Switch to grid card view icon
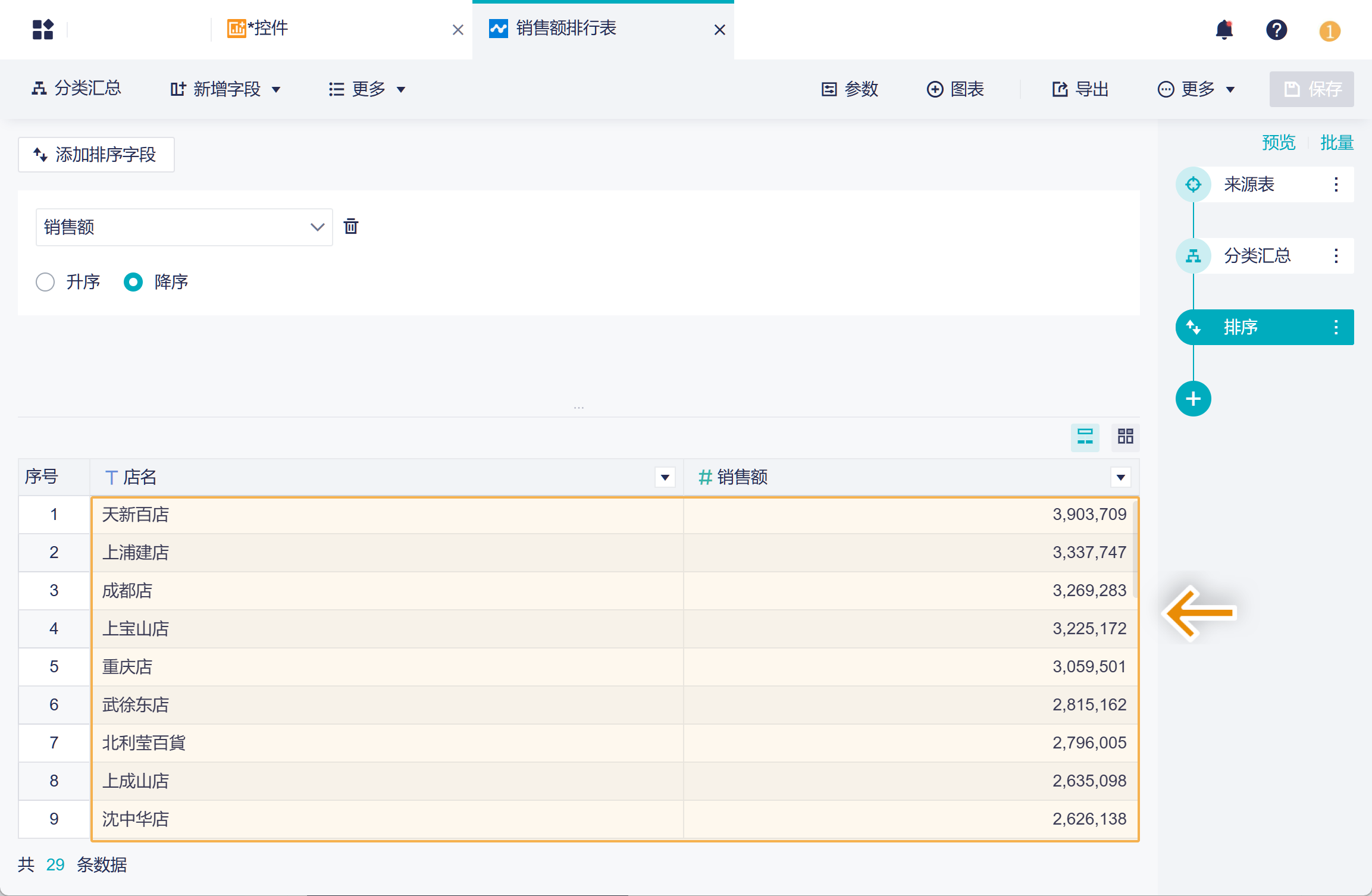 [x=1125, y=437]
